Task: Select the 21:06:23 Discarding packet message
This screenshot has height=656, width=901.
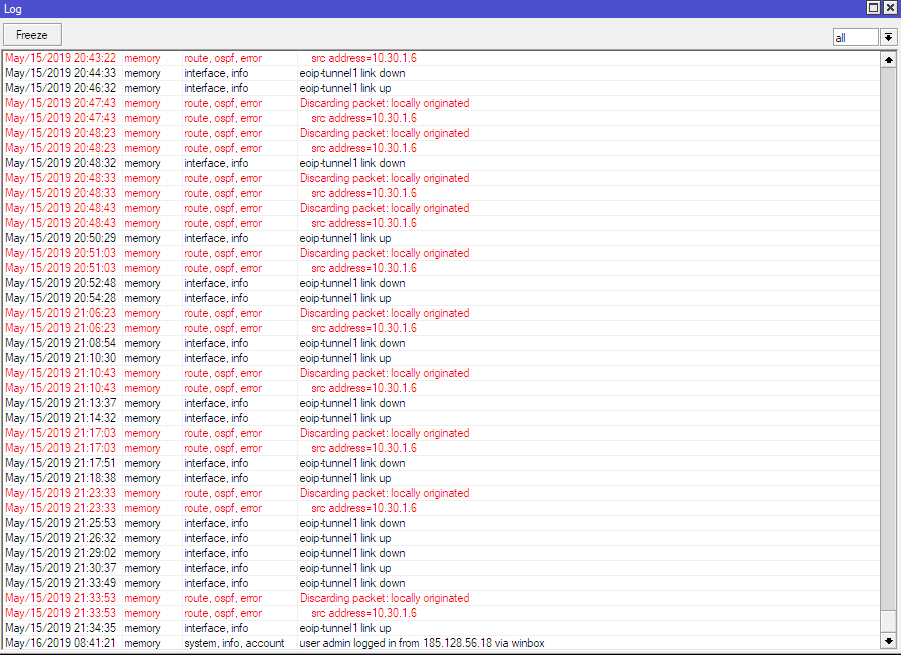Action: (384, 313)
